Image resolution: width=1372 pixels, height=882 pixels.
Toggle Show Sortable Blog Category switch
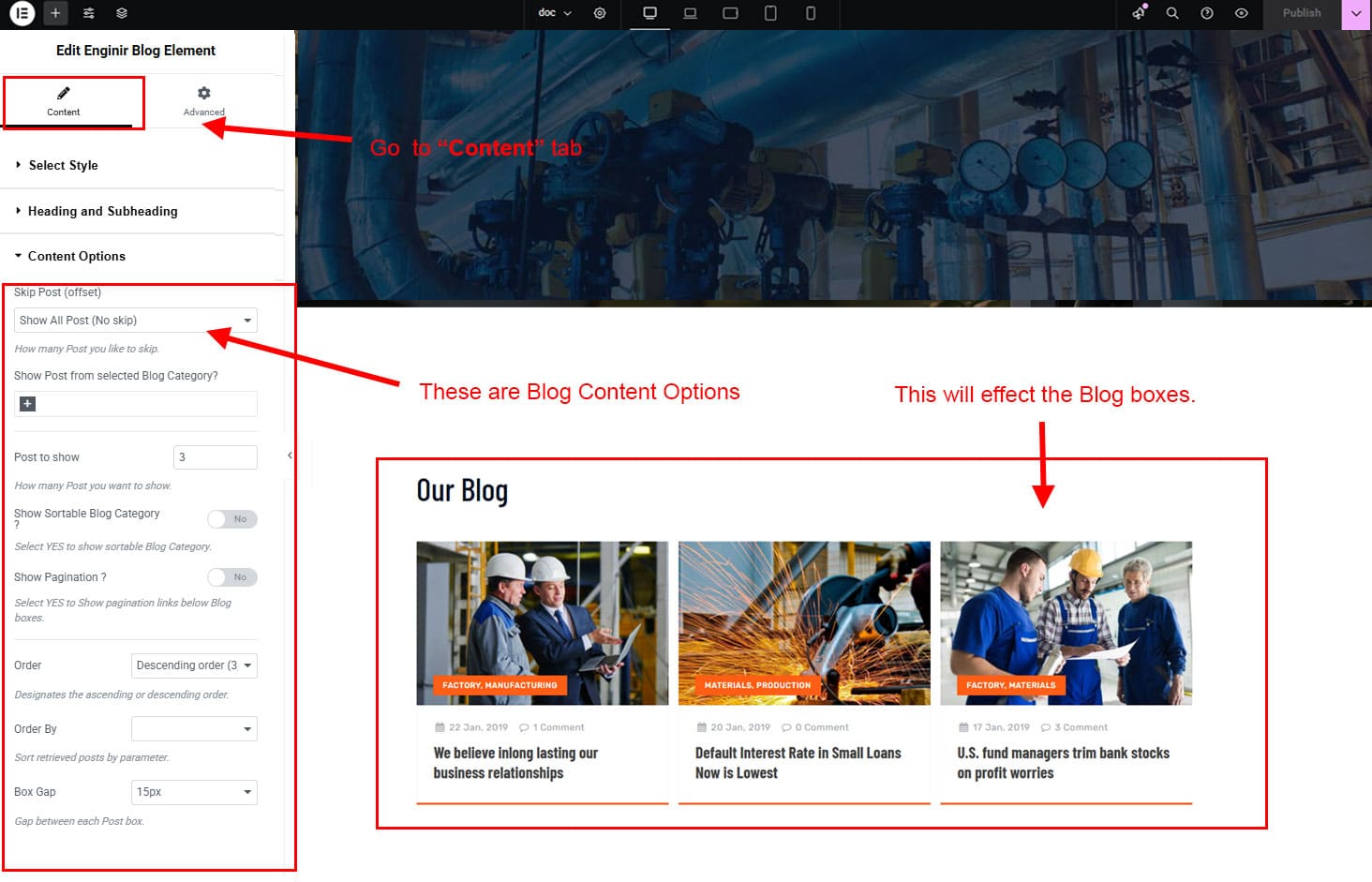pos(232,519)
